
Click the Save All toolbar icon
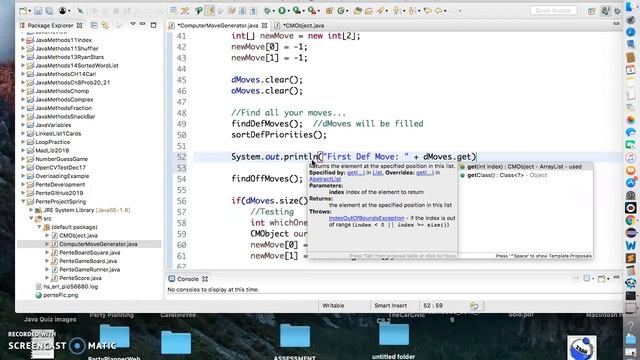click(x=49, y=11)
